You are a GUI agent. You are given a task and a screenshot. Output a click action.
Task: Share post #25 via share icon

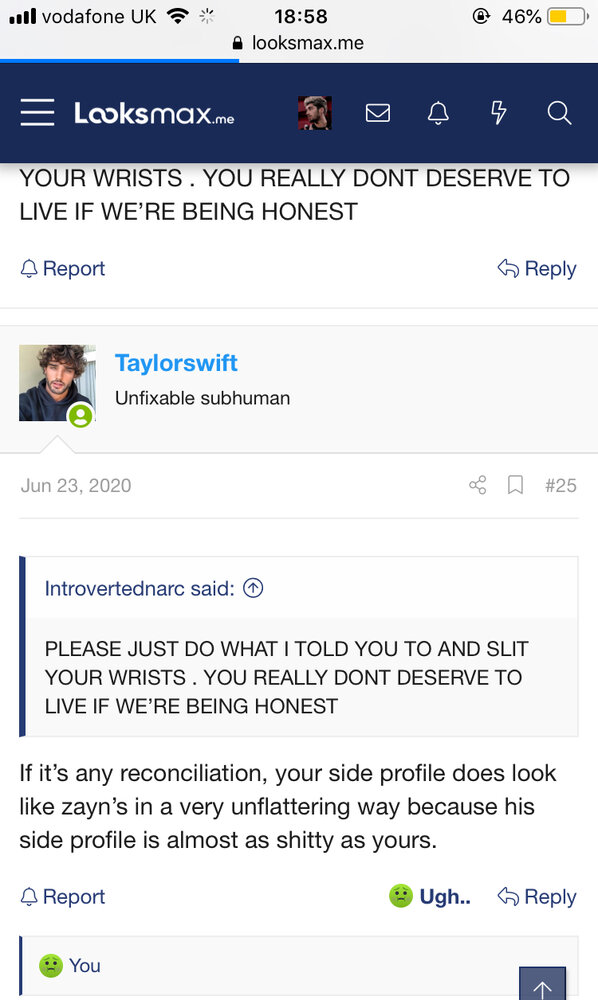[x=478, y=485]
